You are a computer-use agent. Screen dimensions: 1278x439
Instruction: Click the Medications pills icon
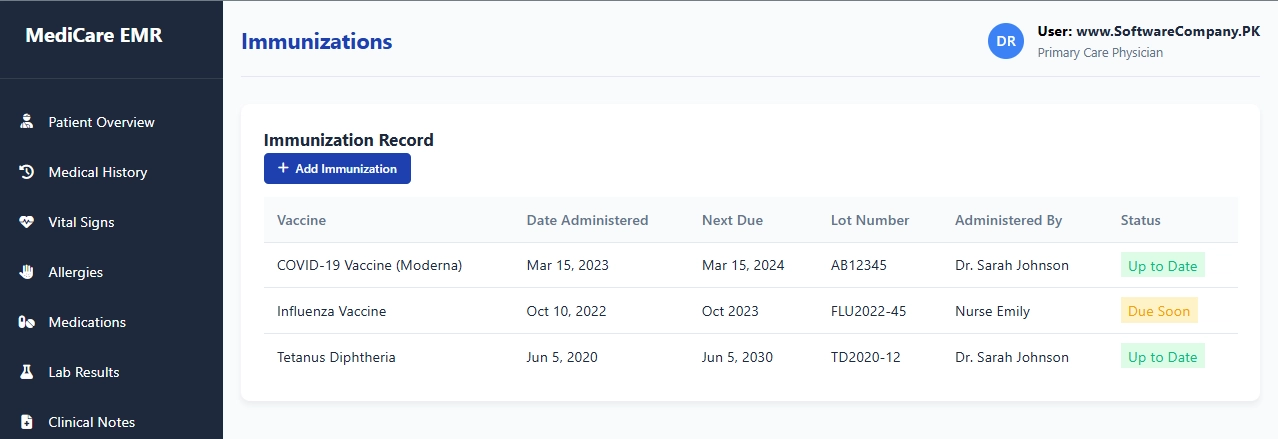(x=27, y=322)
